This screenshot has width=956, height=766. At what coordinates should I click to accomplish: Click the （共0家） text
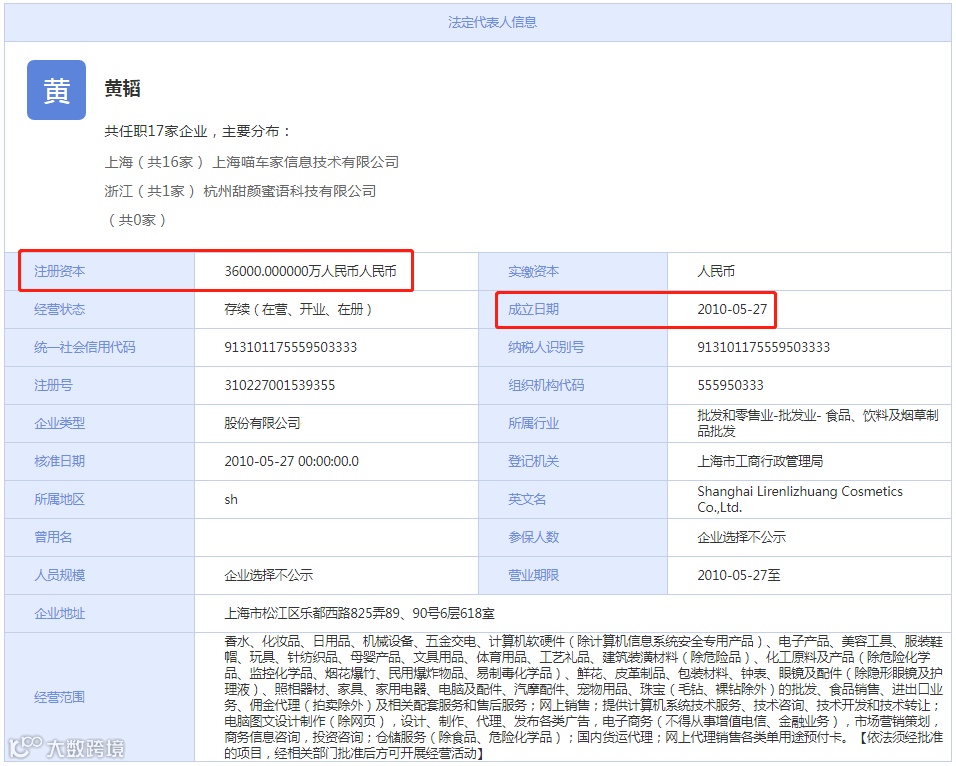(137, 220)
